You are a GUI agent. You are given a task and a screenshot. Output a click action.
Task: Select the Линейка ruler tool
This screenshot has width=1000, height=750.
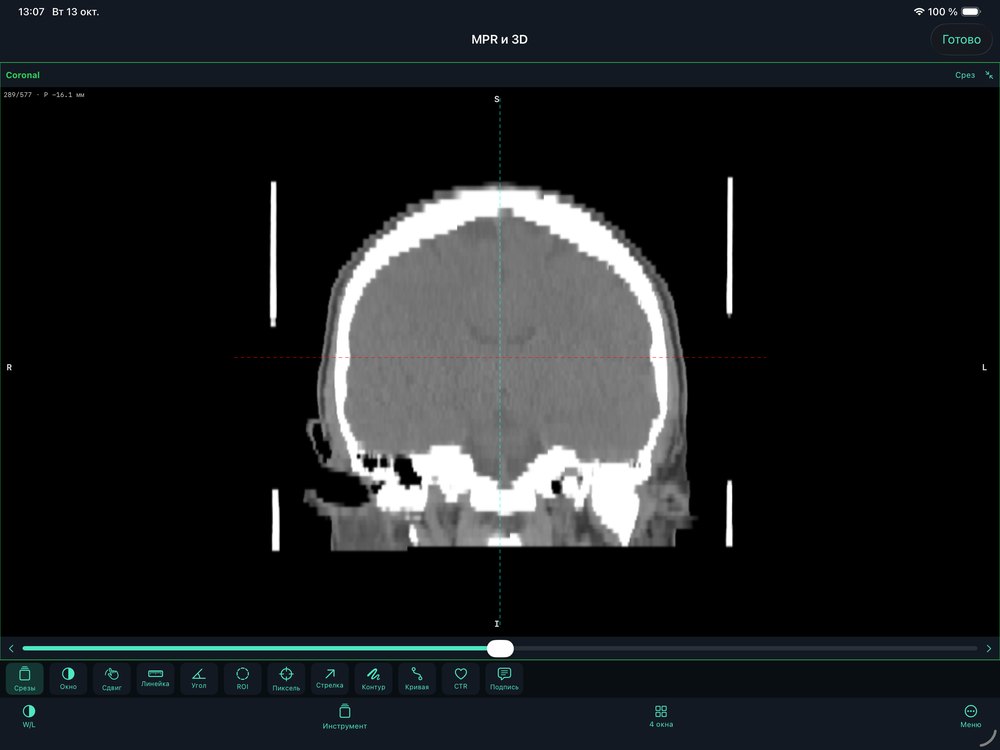[x=155, y=678]
